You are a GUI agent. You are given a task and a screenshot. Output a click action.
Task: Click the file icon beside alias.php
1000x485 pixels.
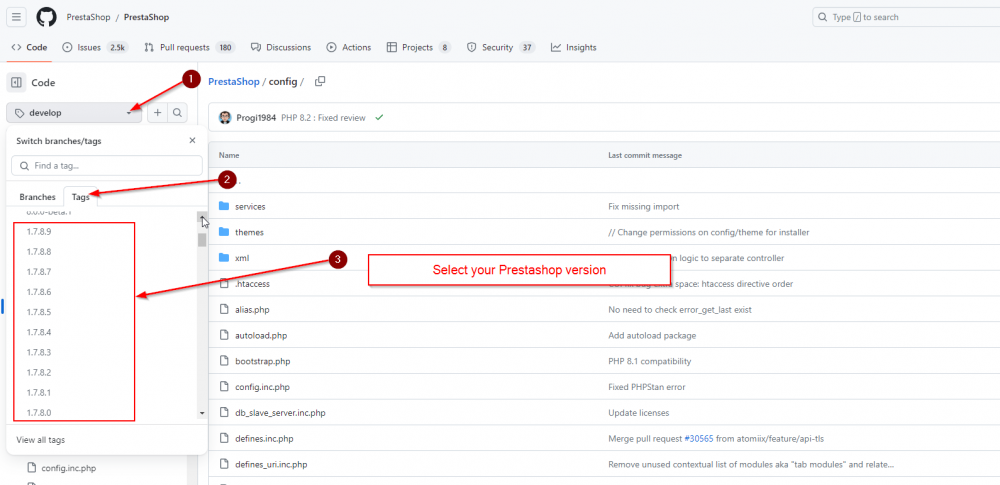pyautogui.click(x=224, y=309)
